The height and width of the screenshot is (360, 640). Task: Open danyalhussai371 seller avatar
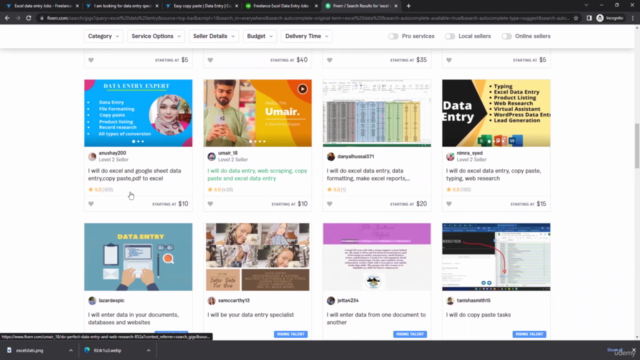(x=331, y=156)
